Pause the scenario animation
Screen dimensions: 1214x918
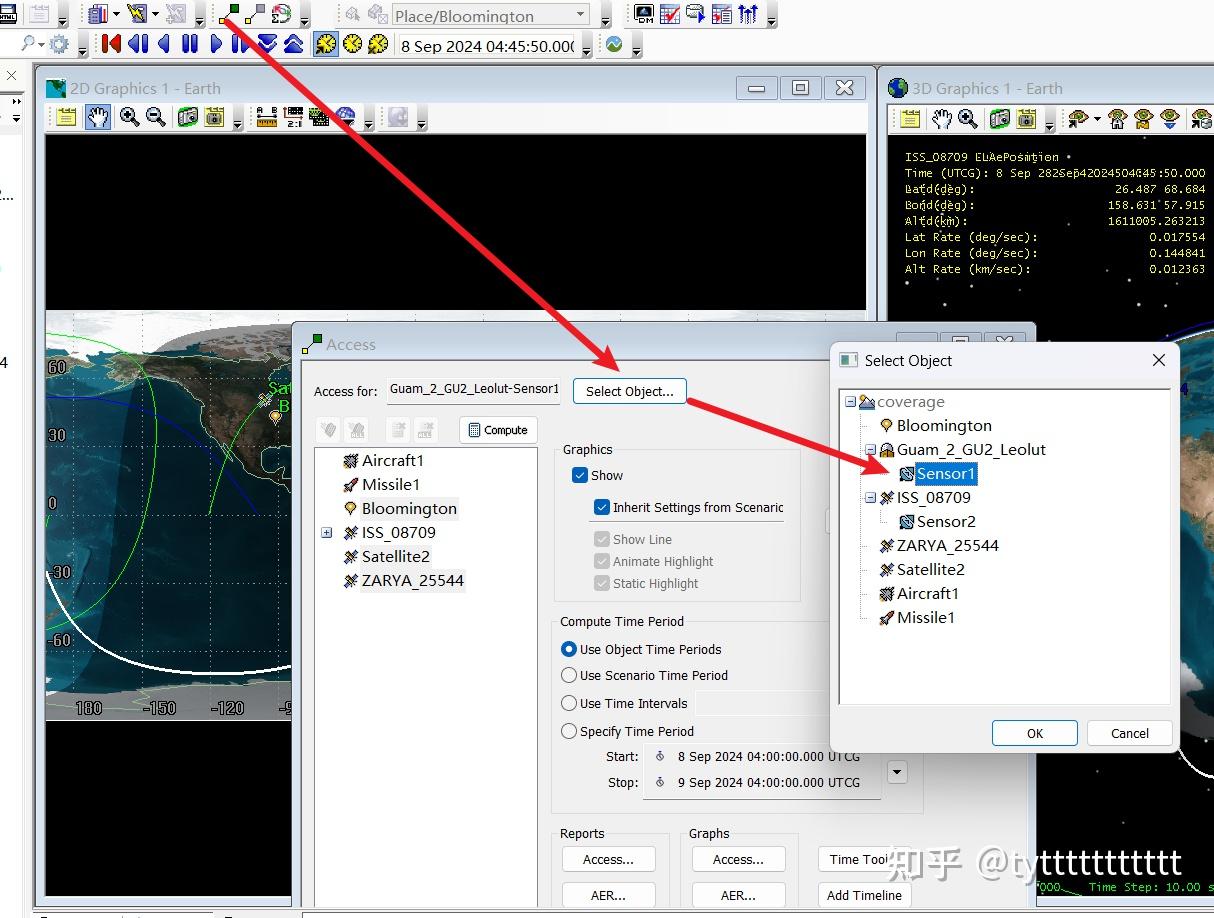click(x=189, y=44)
